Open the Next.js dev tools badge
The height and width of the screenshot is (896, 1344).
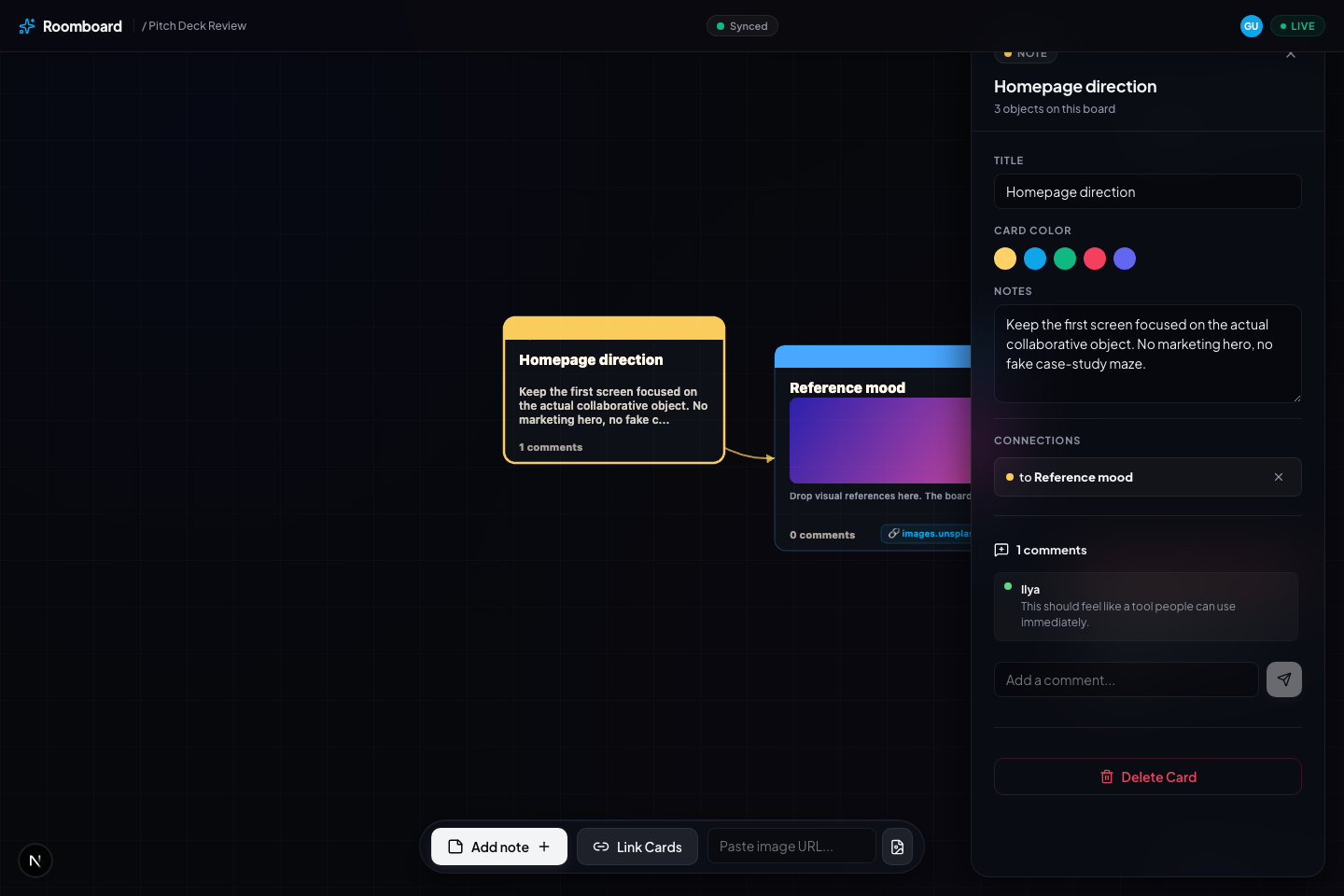click(35, 861)
